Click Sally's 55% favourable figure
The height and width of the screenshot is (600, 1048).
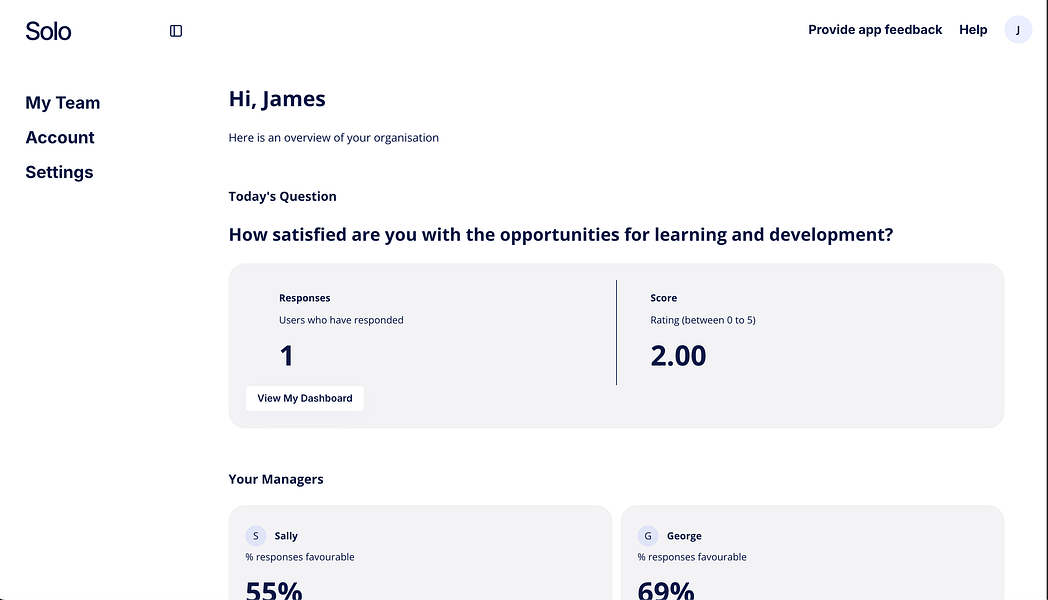click(274, 590)
